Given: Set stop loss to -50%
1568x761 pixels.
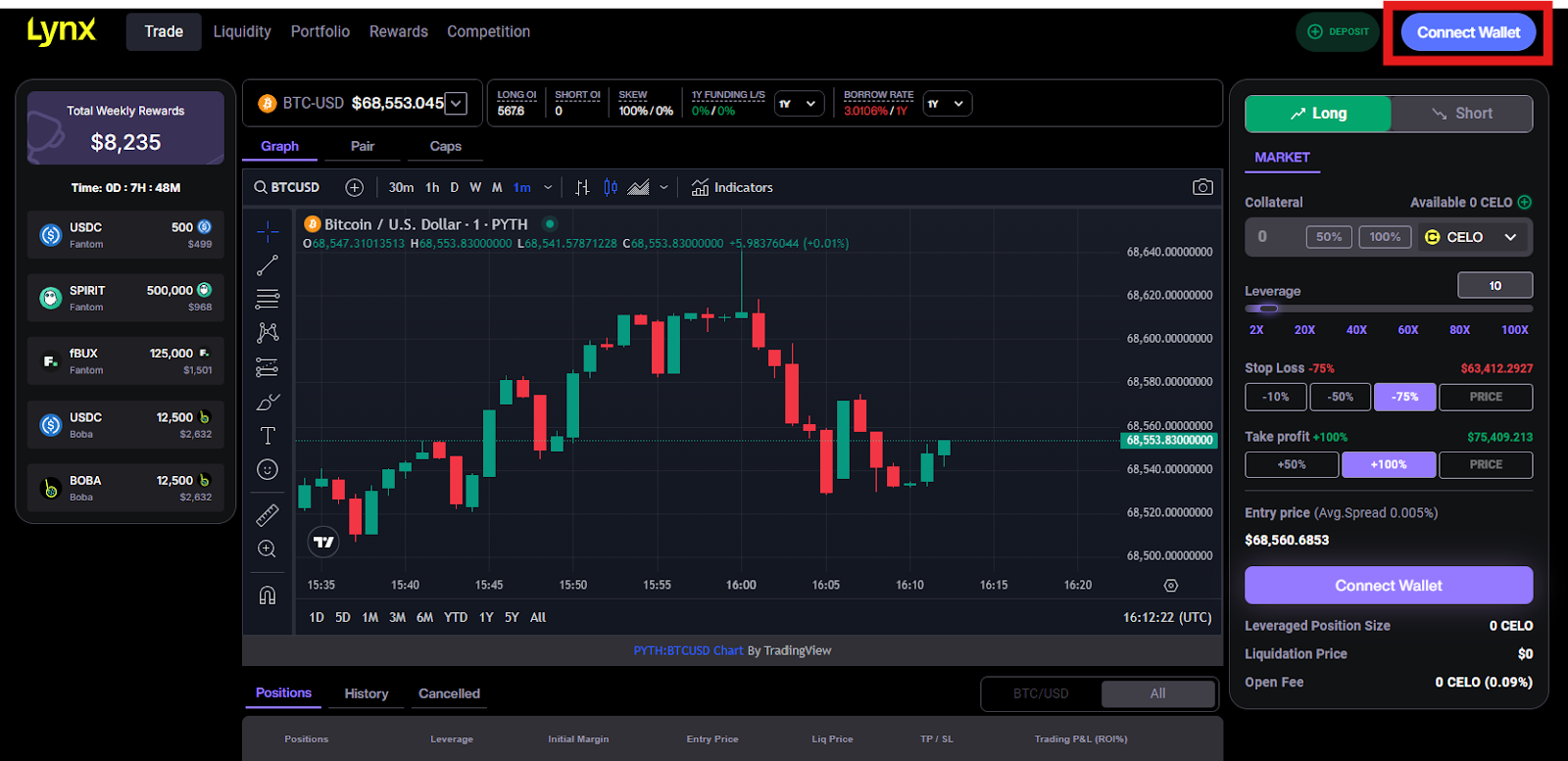Looking at the screenshot, I should pyautogui.click(x=1341, y=397).
